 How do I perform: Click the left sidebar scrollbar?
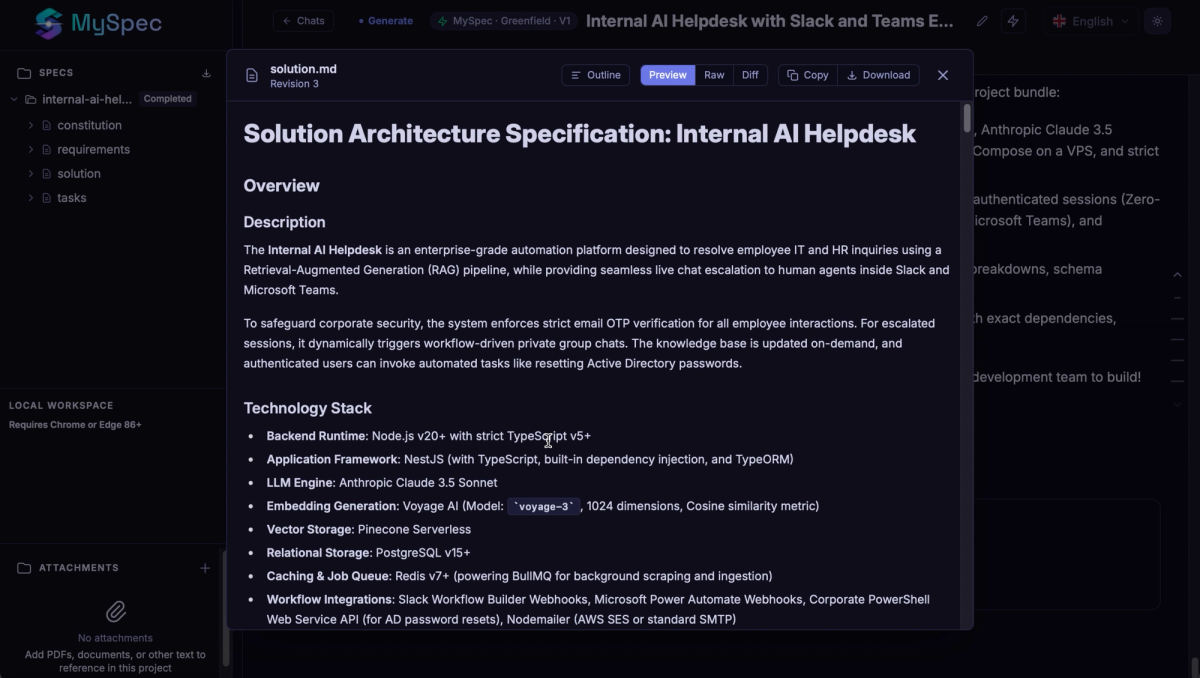[x=225, y=607]
